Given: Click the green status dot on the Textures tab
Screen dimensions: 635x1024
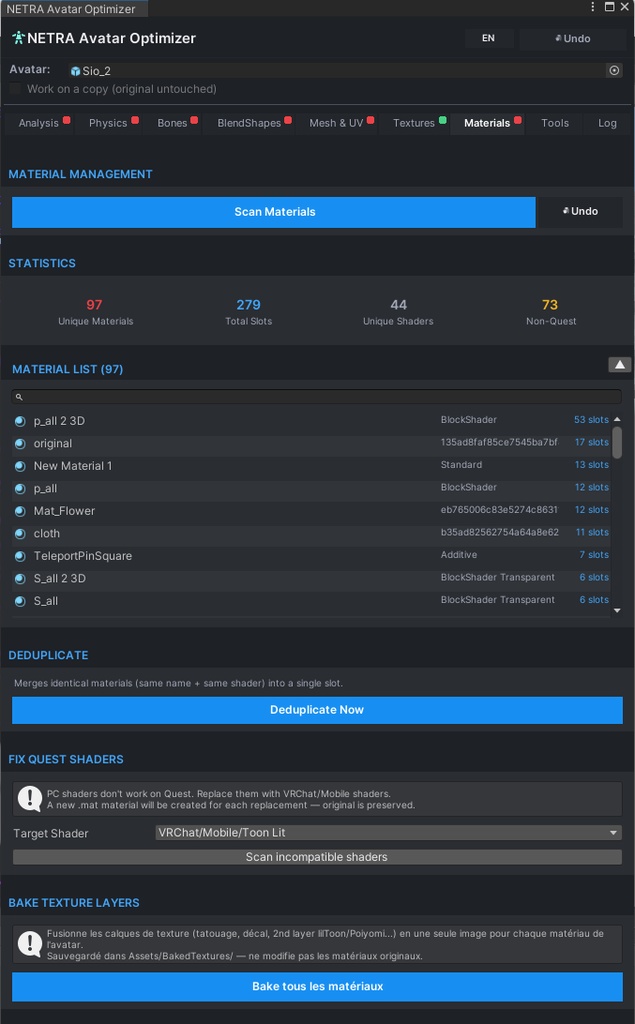Looking at the screenshot, I should point(443,120).
